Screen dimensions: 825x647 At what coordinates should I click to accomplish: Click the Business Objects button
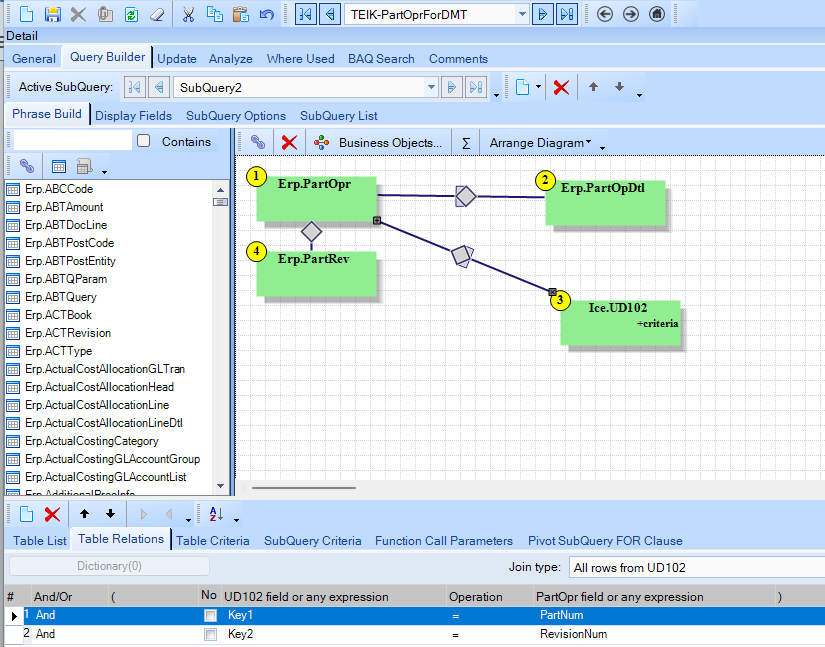(x=379, y=143)
